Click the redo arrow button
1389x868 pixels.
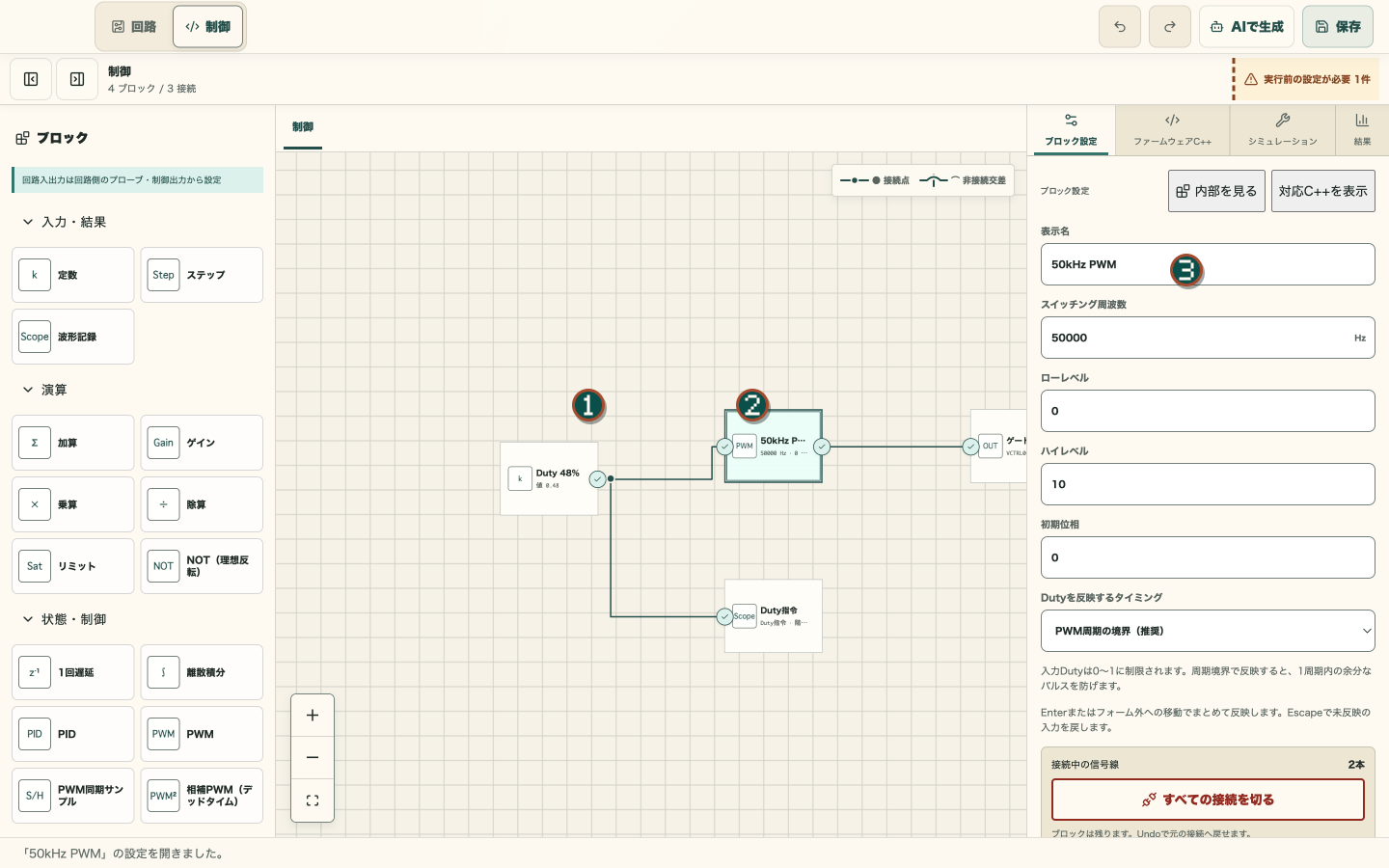coord(1170,27)
